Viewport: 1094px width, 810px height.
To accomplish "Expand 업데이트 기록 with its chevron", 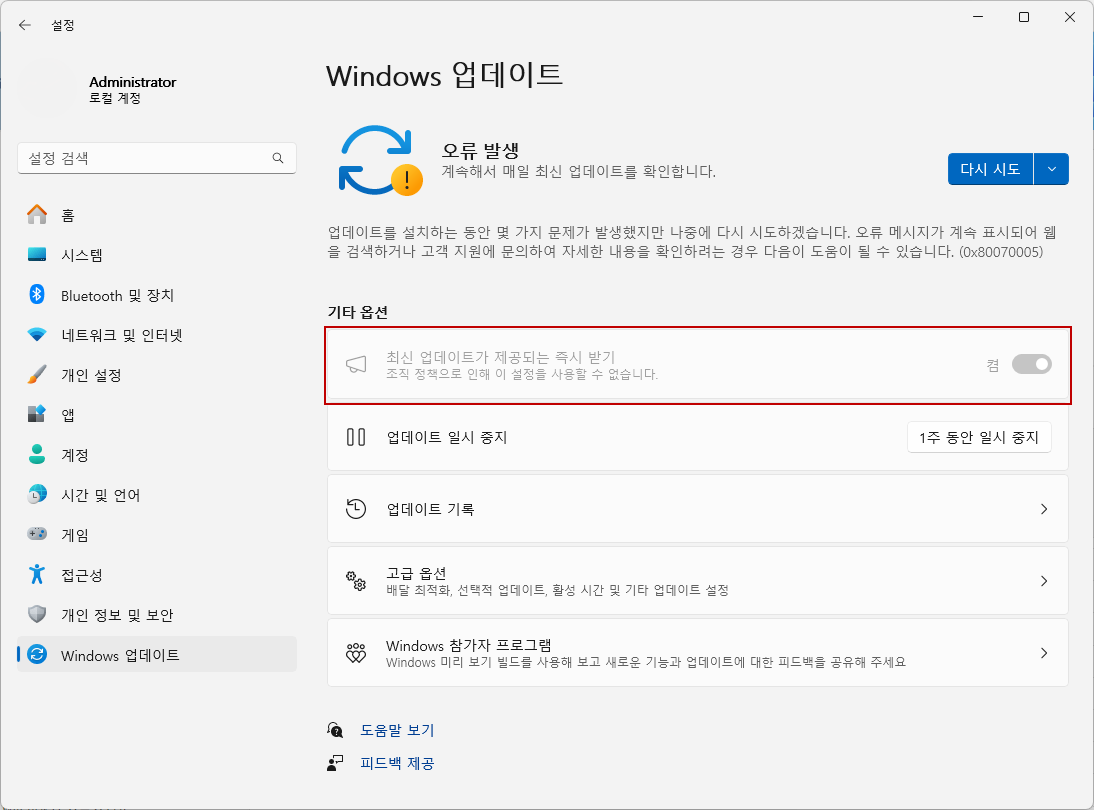I will coord(1044,509).
